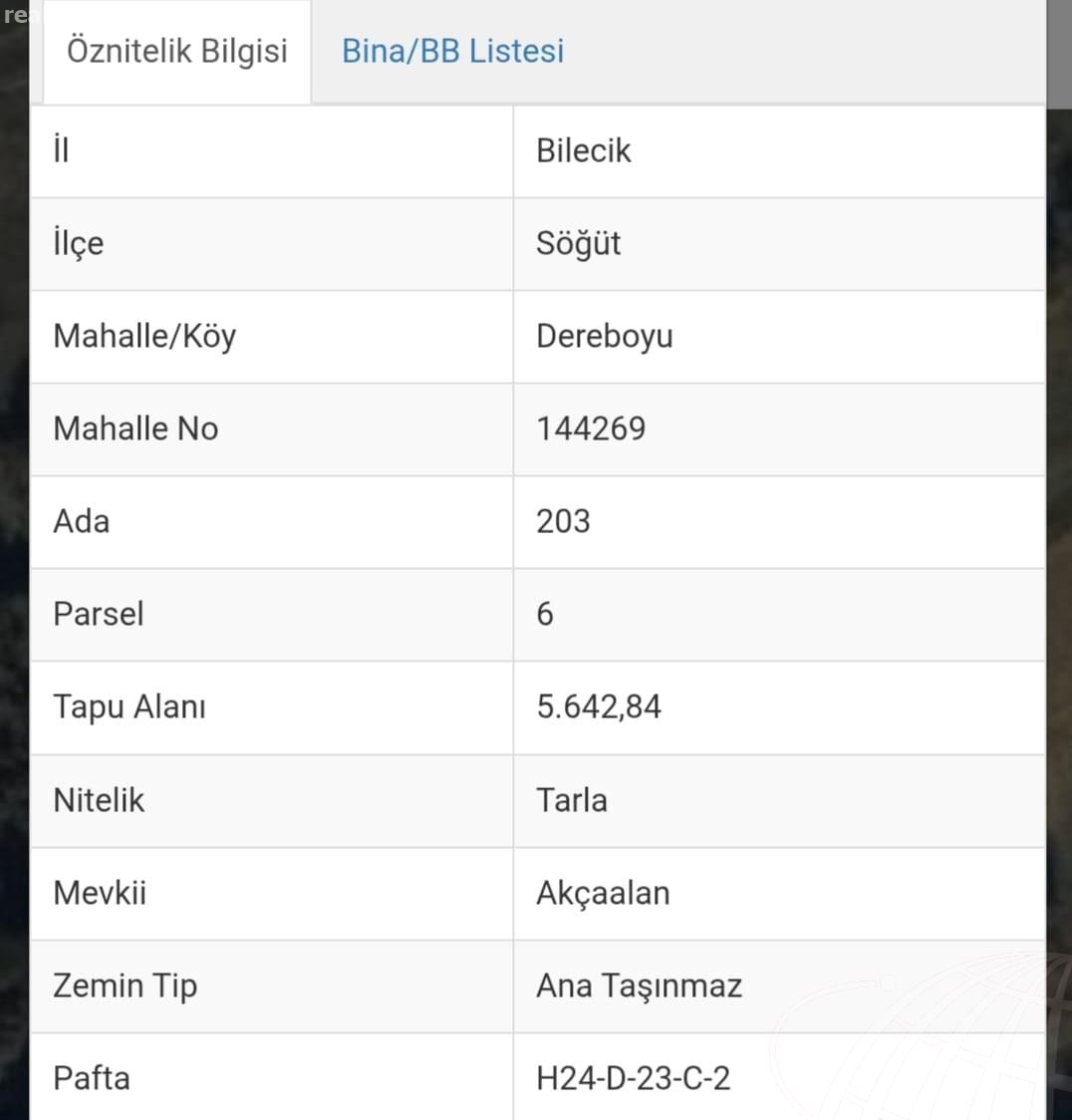The height and width of the screenshot is (1120, 1072).
Task: Click the Mahalle/Köy row label
Action: 144,337
